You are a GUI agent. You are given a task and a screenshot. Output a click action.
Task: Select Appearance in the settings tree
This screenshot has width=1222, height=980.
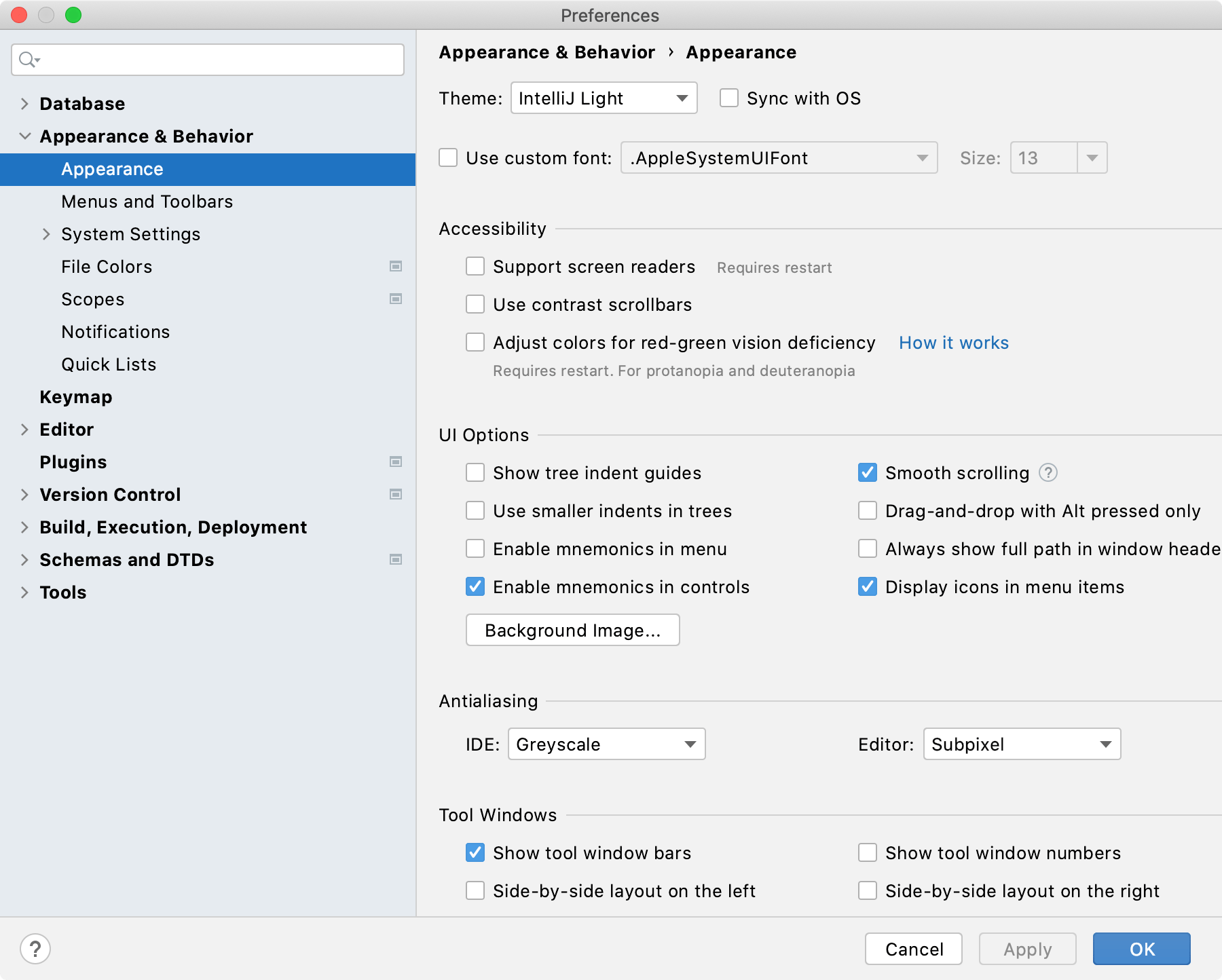point(208,170)
